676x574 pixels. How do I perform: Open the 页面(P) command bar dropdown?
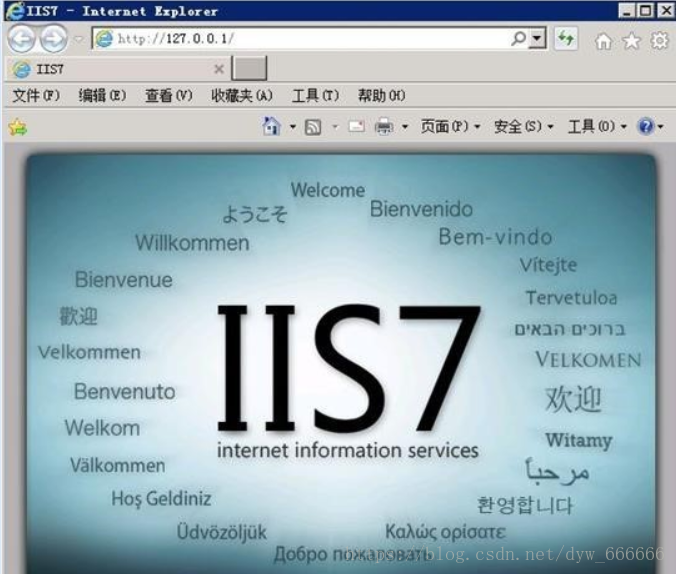tap(451, 126)
